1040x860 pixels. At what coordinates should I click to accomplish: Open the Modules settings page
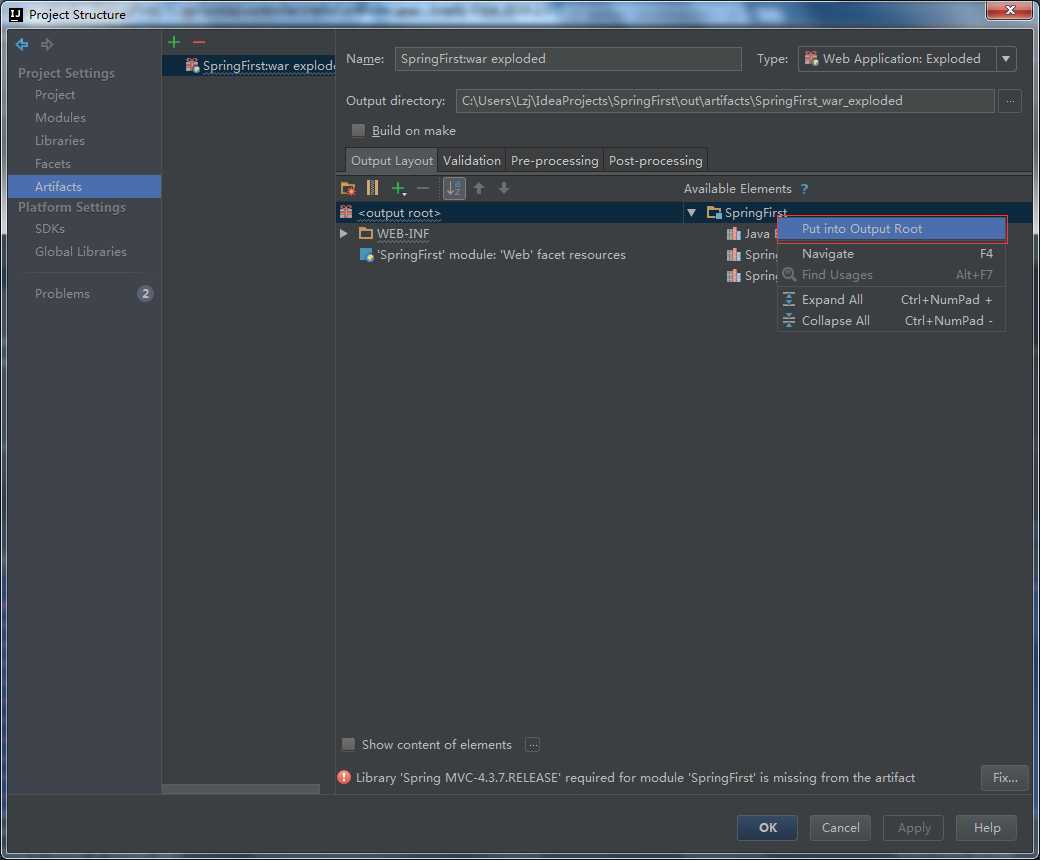pyautogui.click(x=60, y=117)
